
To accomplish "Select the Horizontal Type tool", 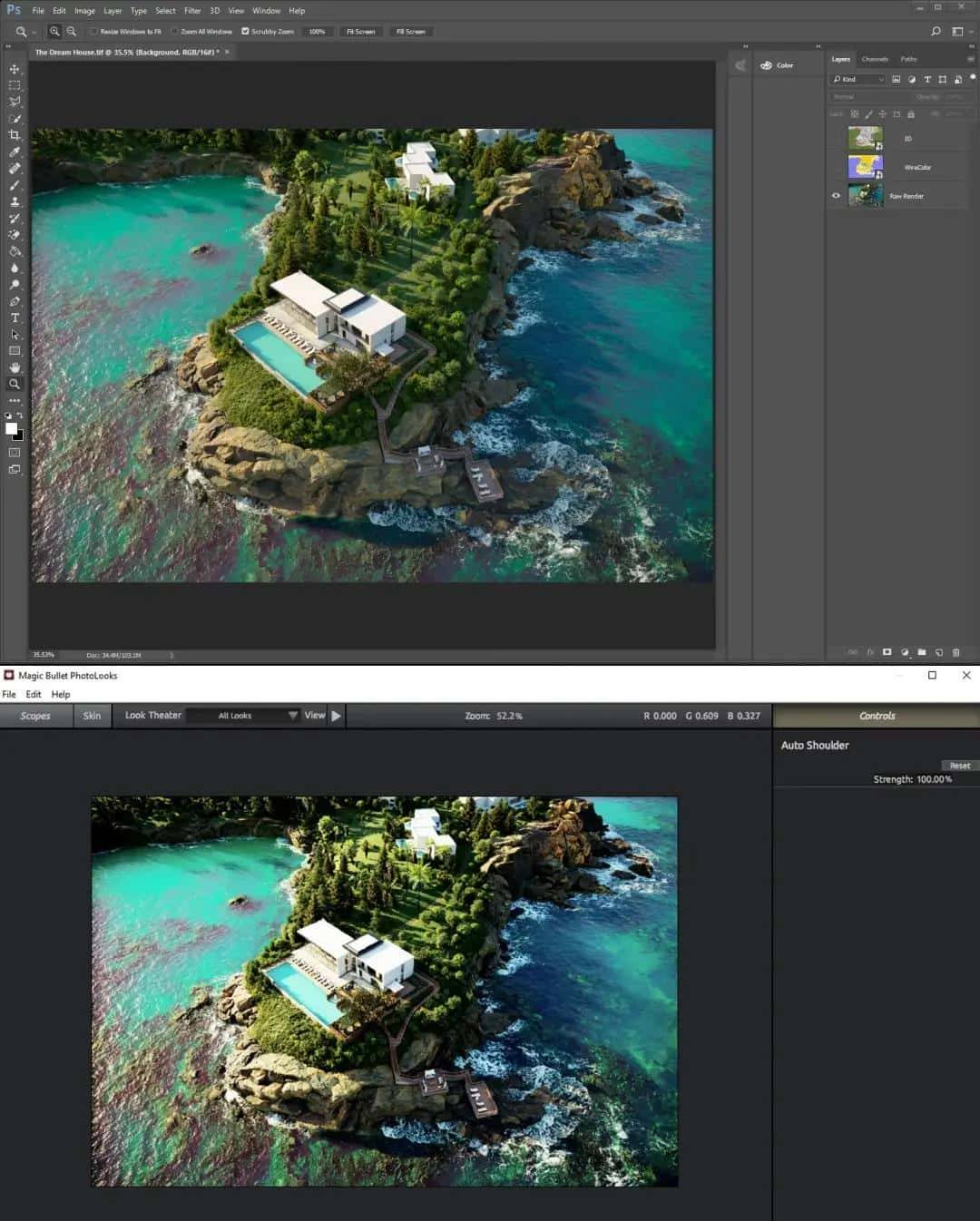I will tap(14, 317).
